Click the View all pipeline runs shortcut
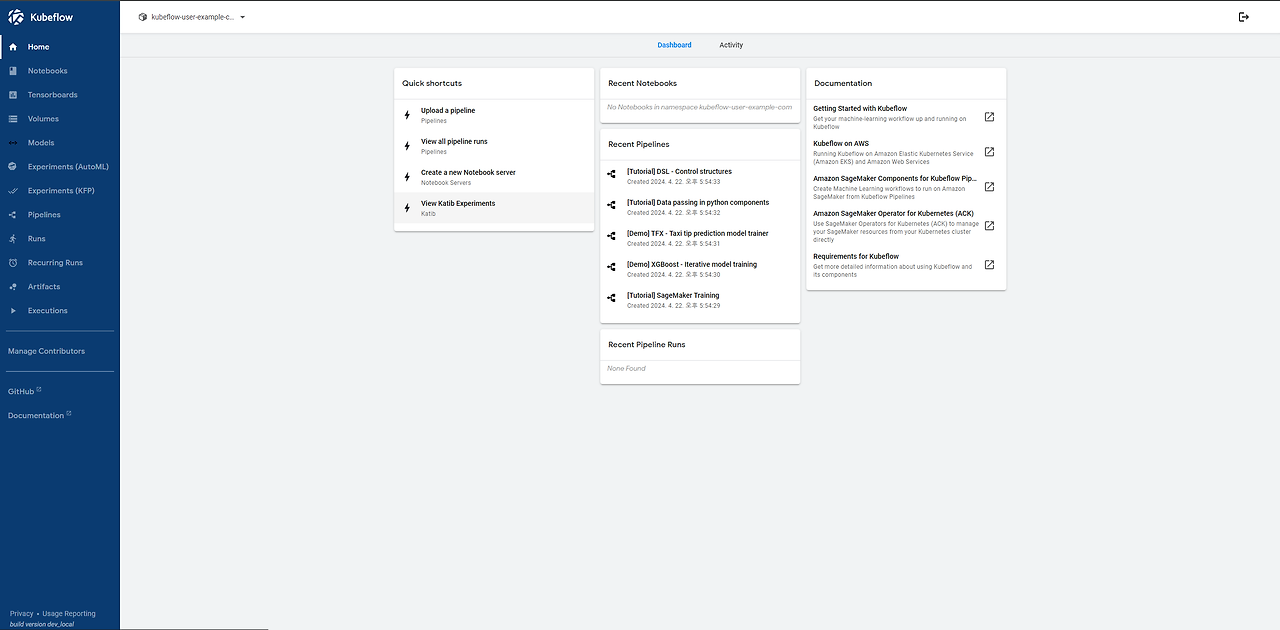The width and height of the screenshot is (1280, 630). click(494, 146)
